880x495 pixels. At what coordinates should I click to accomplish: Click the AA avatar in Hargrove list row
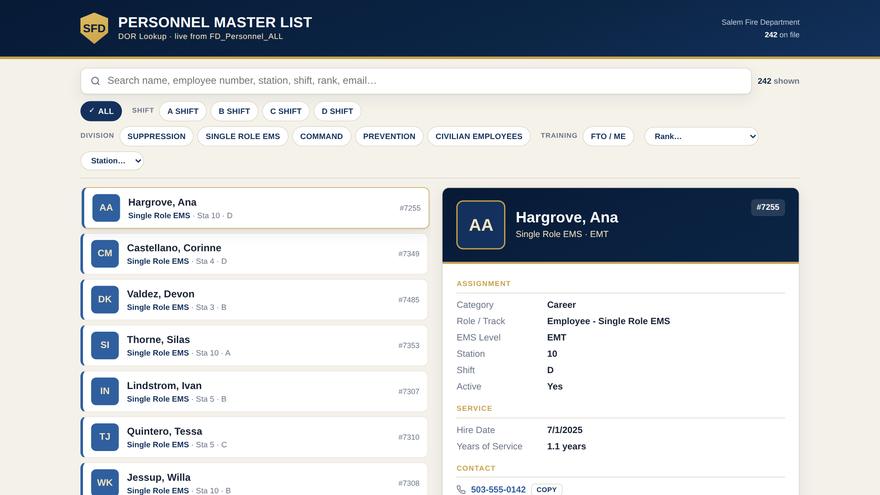coord(106,208)
